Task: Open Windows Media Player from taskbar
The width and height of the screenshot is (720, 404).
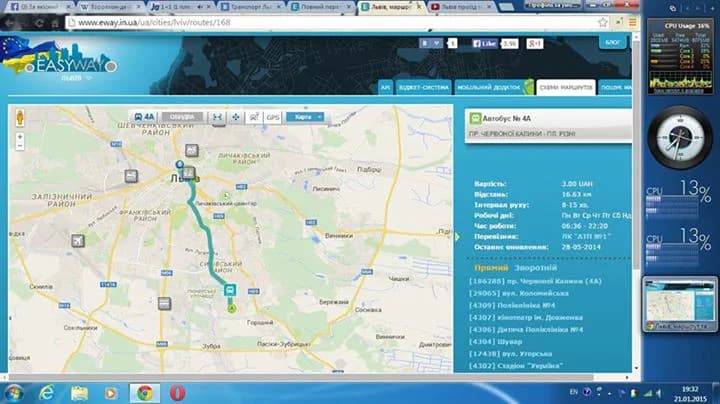Action: [111, 393]
